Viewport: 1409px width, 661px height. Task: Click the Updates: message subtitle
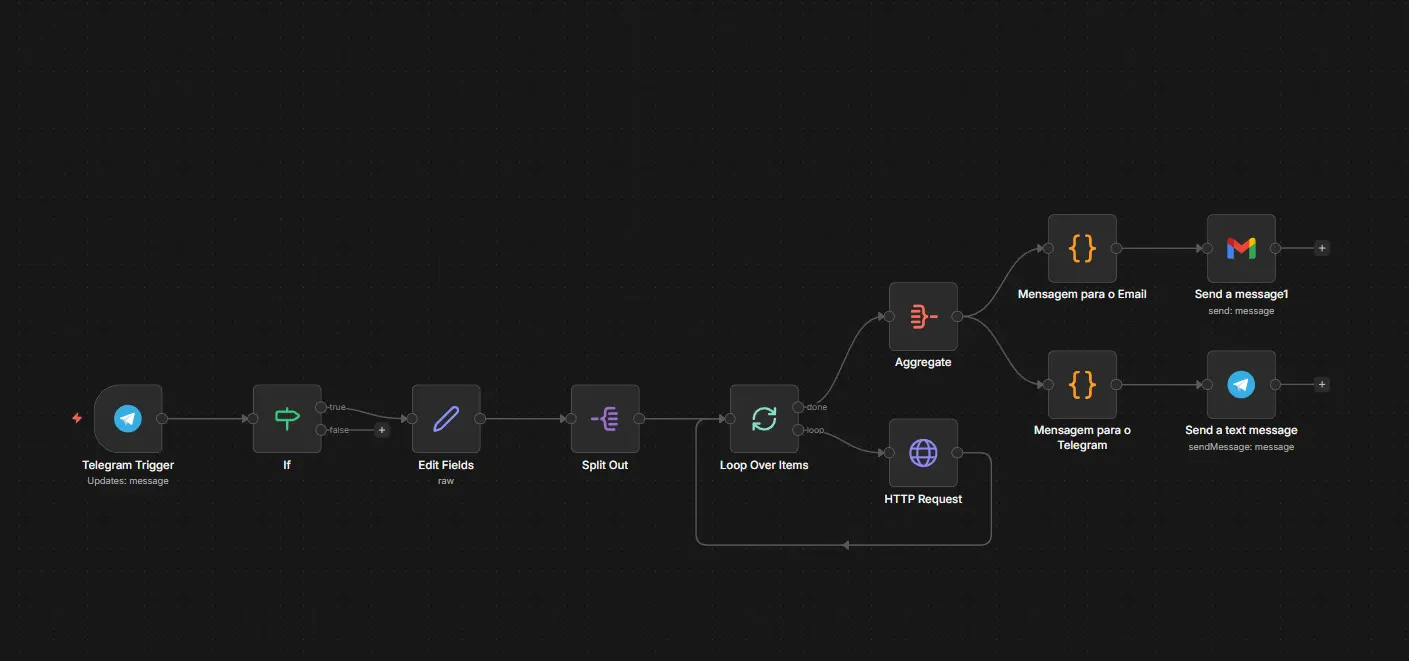[128, 481]
